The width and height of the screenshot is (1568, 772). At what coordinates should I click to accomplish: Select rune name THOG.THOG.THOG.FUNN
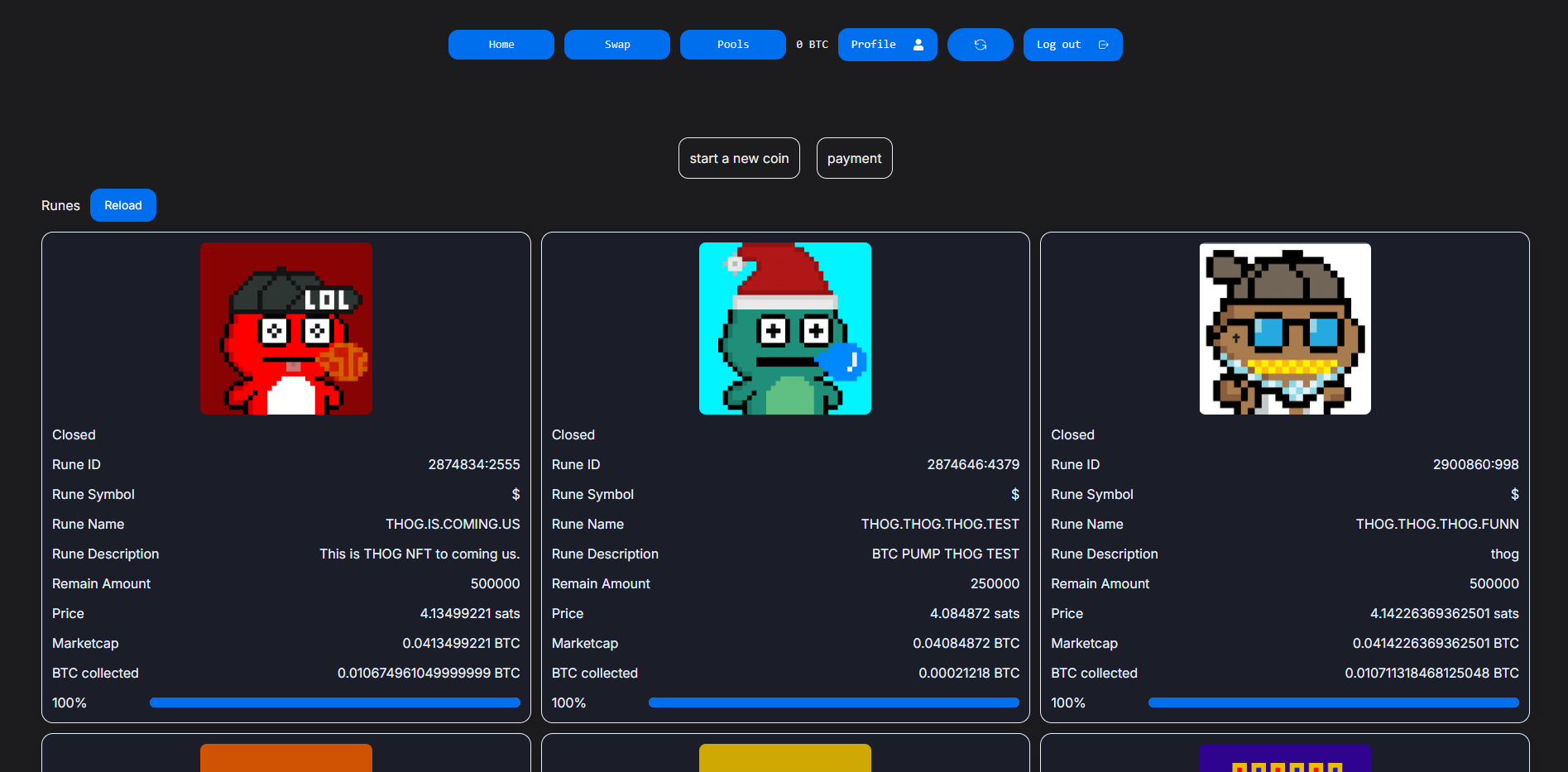coord(1437,524)
